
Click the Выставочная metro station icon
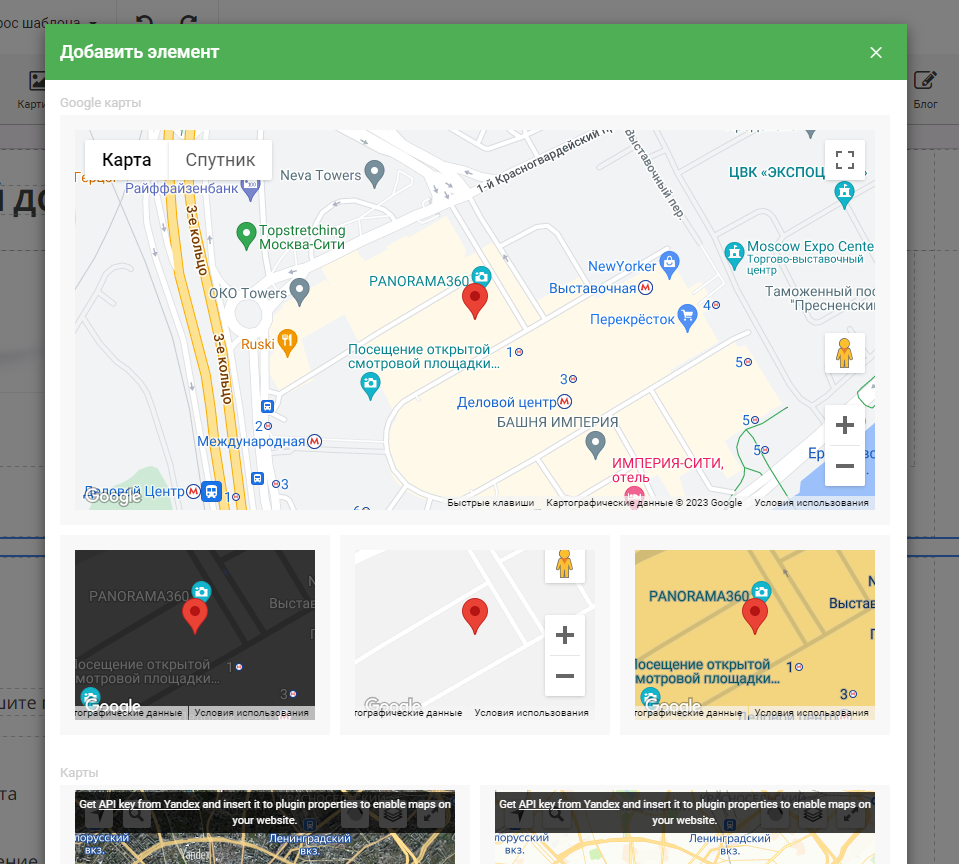(x=646, y=288)
